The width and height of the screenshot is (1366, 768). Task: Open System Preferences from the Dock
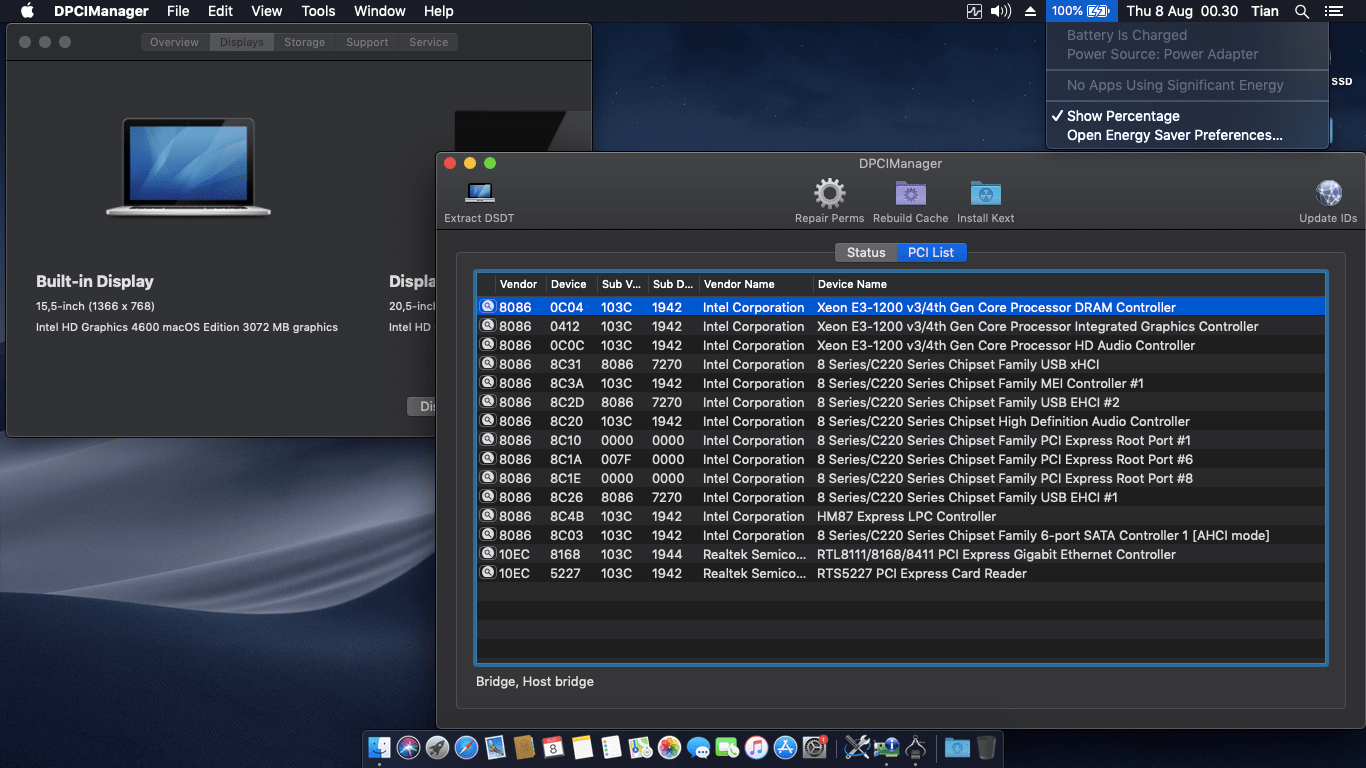tap(814, 747)
